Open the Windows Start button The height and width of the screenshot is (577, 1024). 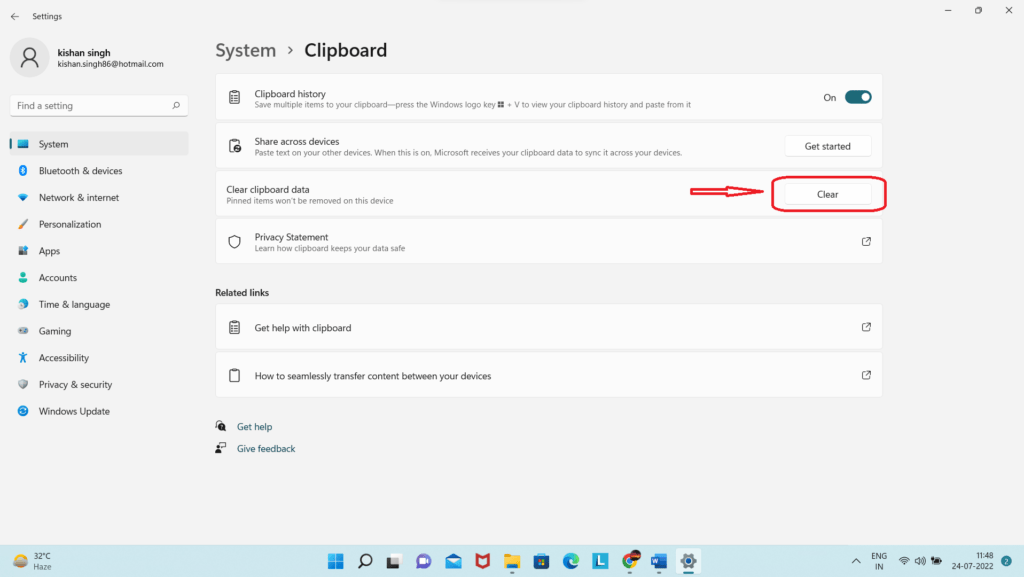(x=336, y=561)
